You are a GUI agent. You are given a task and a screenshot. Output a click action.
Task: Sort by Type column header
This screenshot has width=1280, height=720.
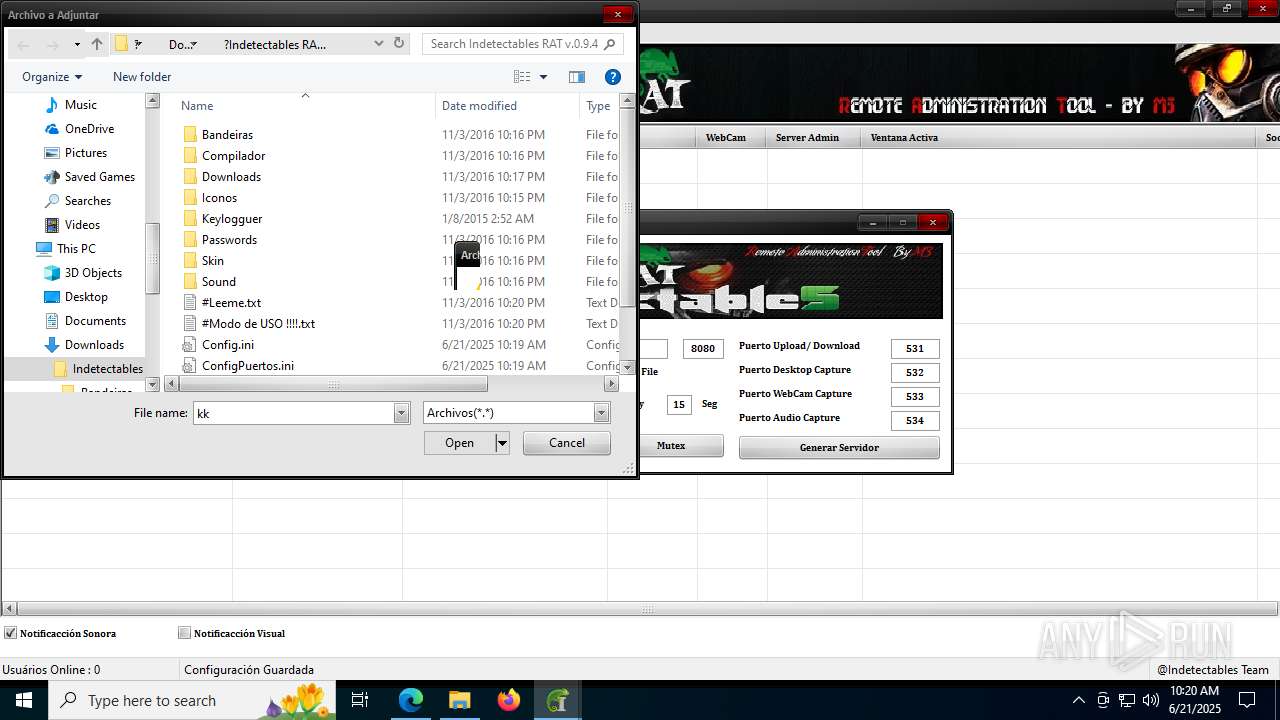[x=600, y=106]
